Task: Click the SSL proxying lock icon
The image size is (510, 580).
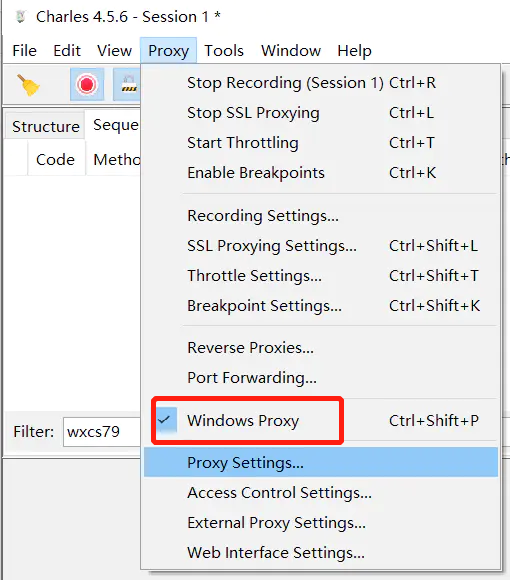Action: (x=127, y=84)
